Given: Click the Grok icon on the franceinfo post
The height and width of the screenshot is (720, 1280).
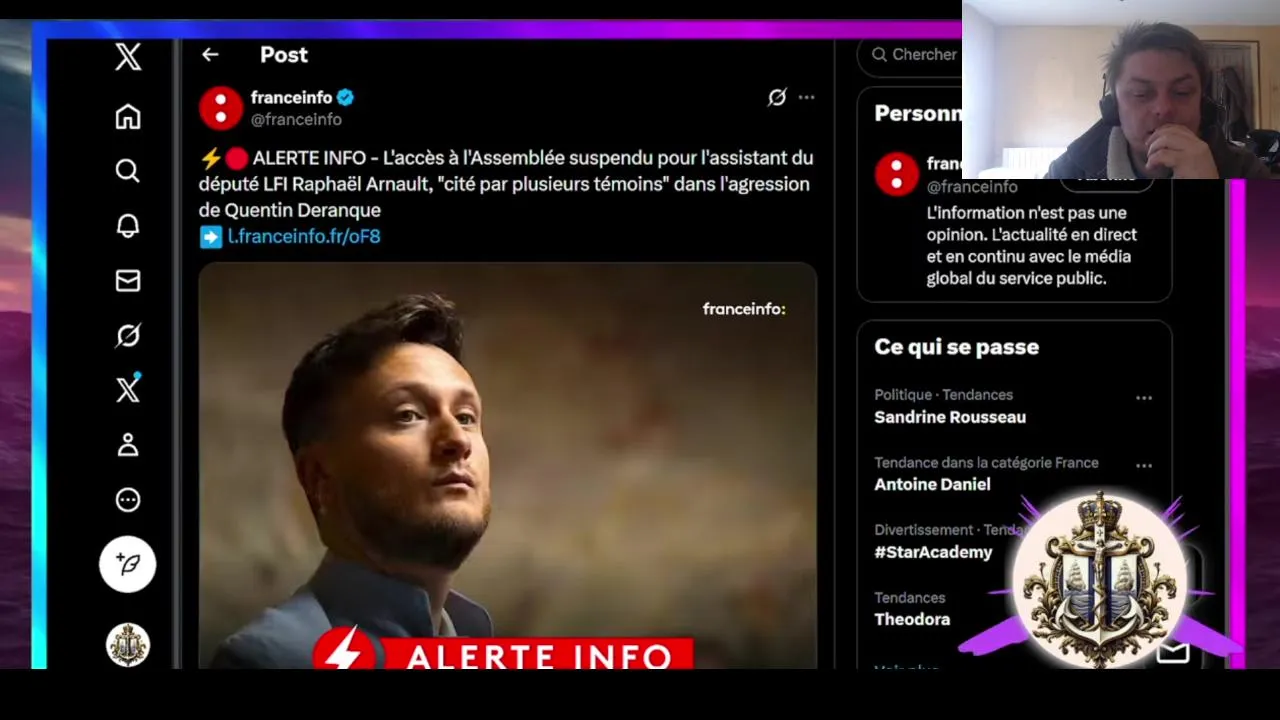Looking at the screenshot, I should coord(777,97).
